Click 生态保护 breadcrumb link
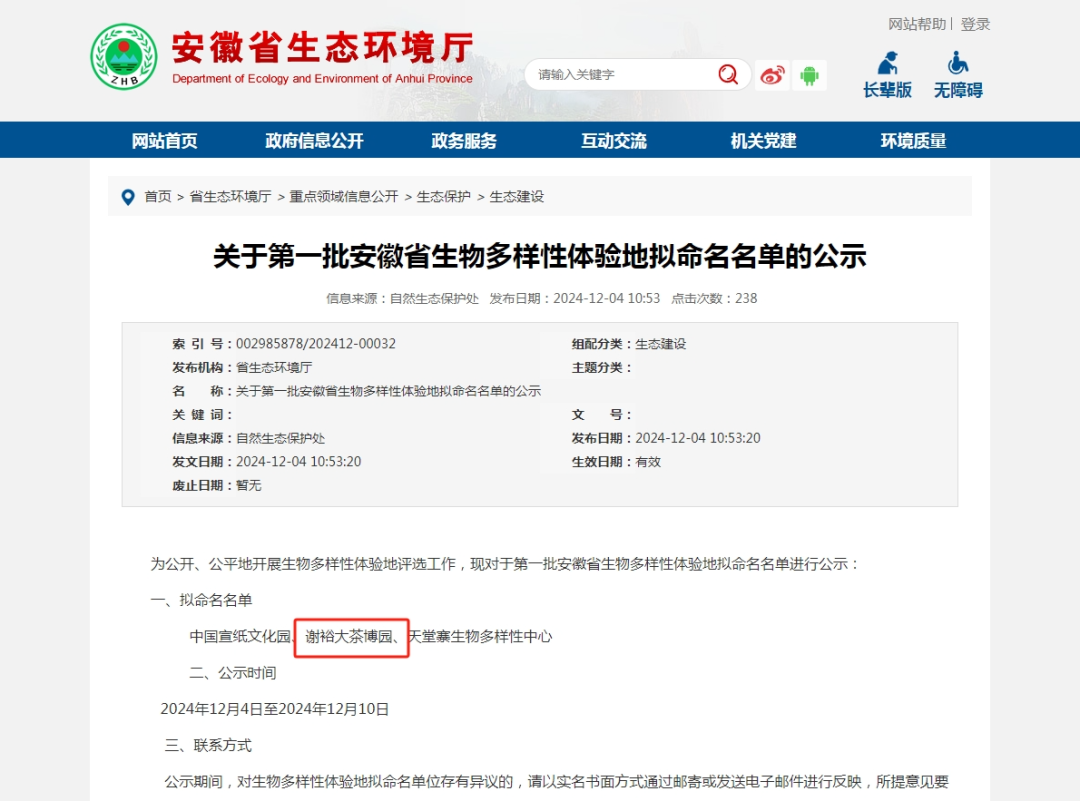Viewport: 1080px width, 801px height. pos(444,197)
